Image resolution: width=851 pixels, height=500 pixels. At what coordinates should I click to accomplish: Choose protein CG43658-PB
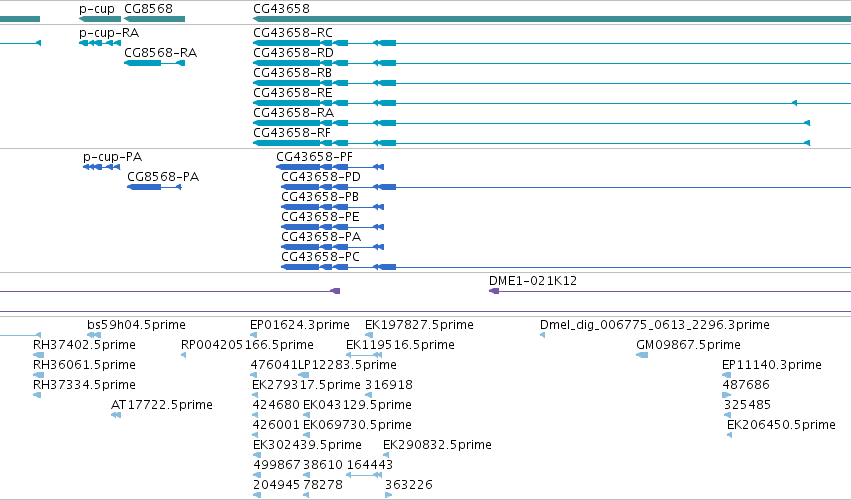coord(320,197)
